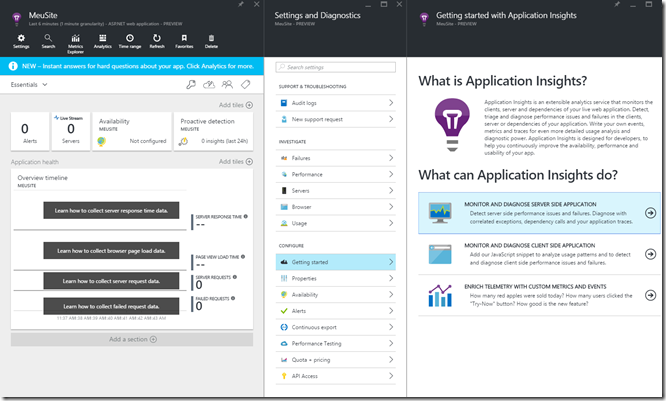Click Add a section
Screen dimensions: 666x401
[x=132, y=339]
